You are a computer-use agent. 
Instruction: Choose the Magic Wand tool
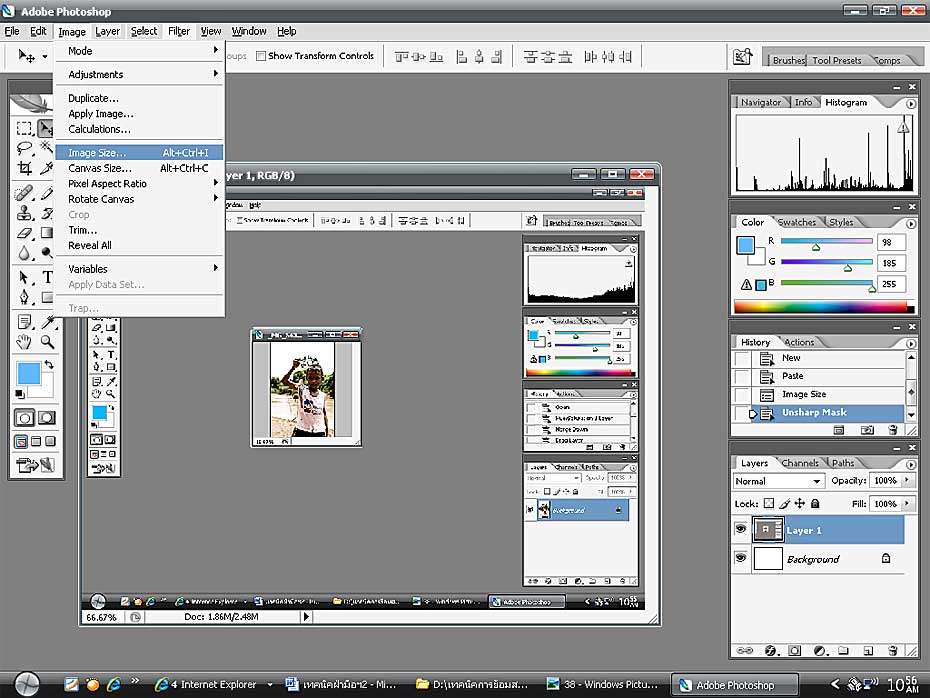click(x=46, y=148)
